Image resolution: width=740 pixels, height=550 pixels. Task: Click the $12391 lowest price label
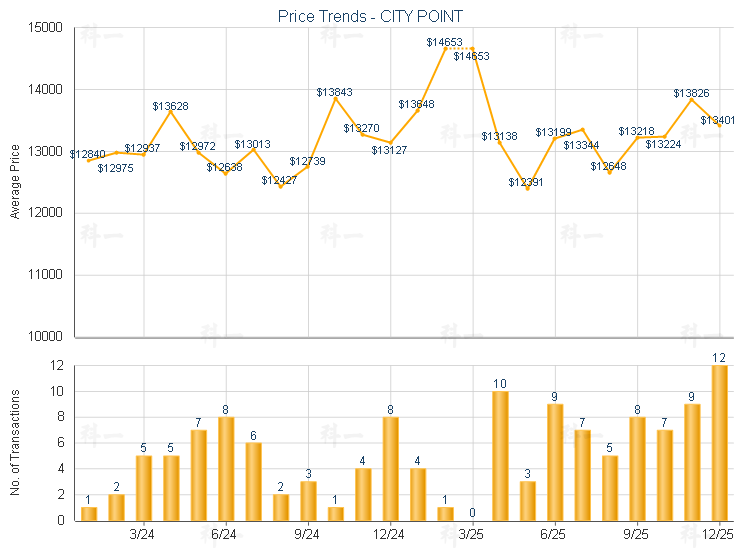[x=526, y=182]
